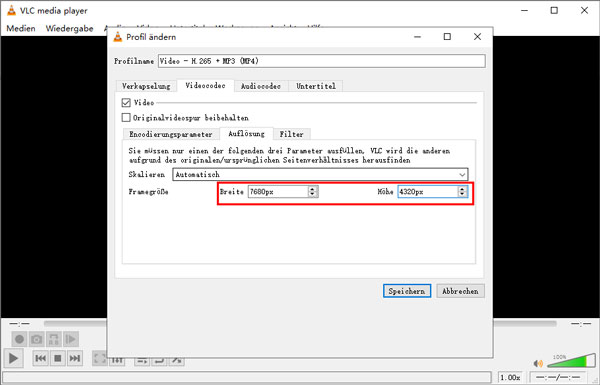Click the cone icon in Profil ändern title

[x=118, y=37]
